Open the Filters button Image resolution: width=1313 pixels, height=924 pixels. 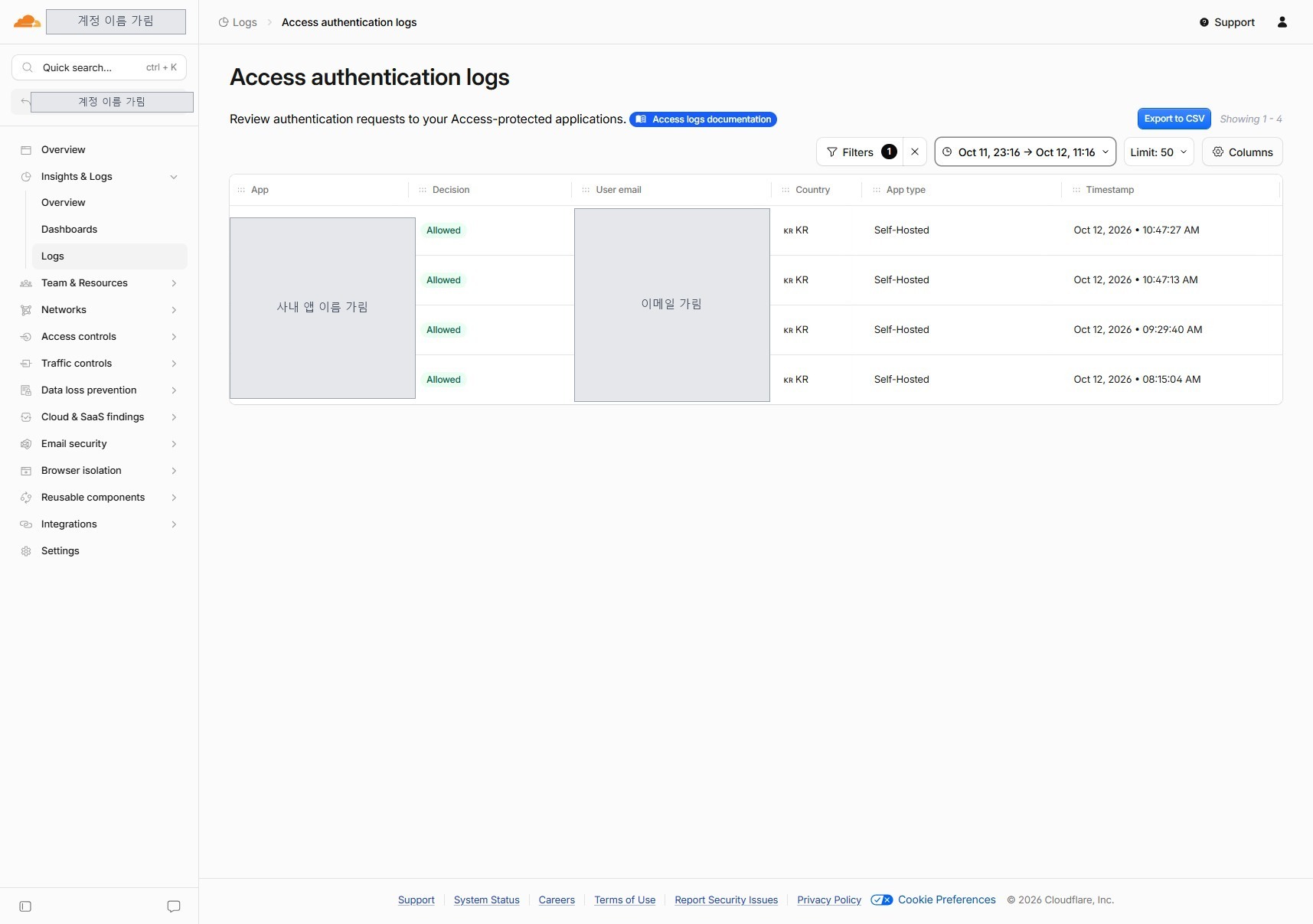pyautogui.click(x=860, y=152)
